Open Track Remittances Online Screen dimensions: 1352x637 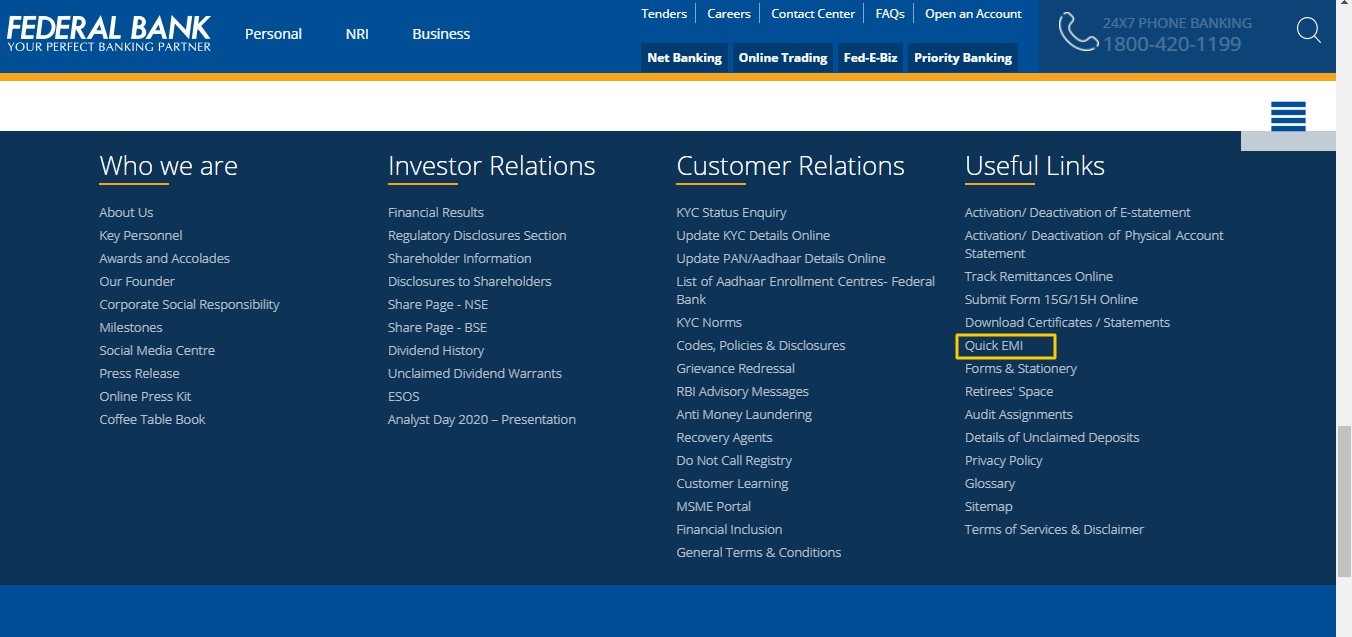coord(1039,276)
